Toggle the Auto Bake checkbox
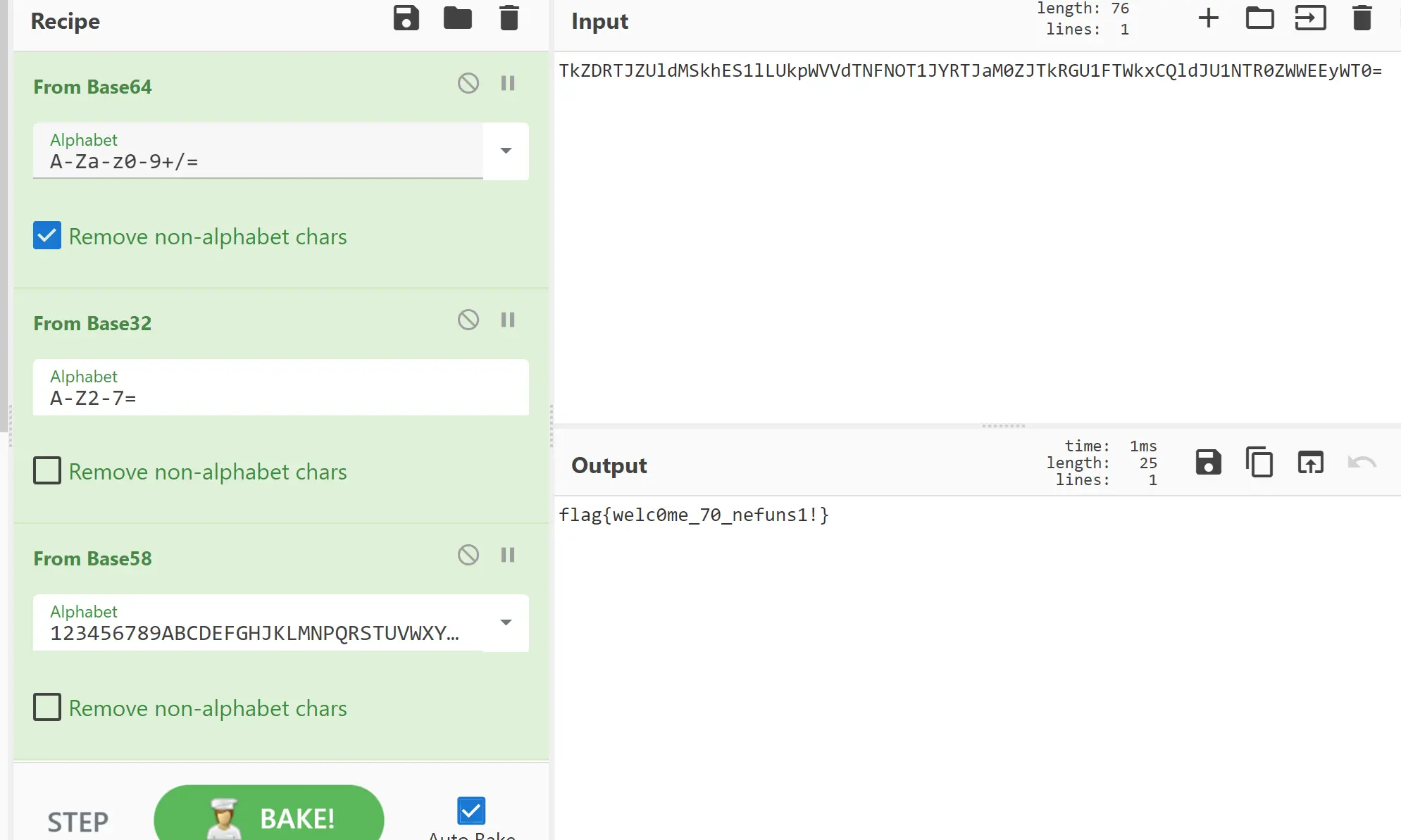This screenshot has width=1401, height=840. [x=471, y=810]
